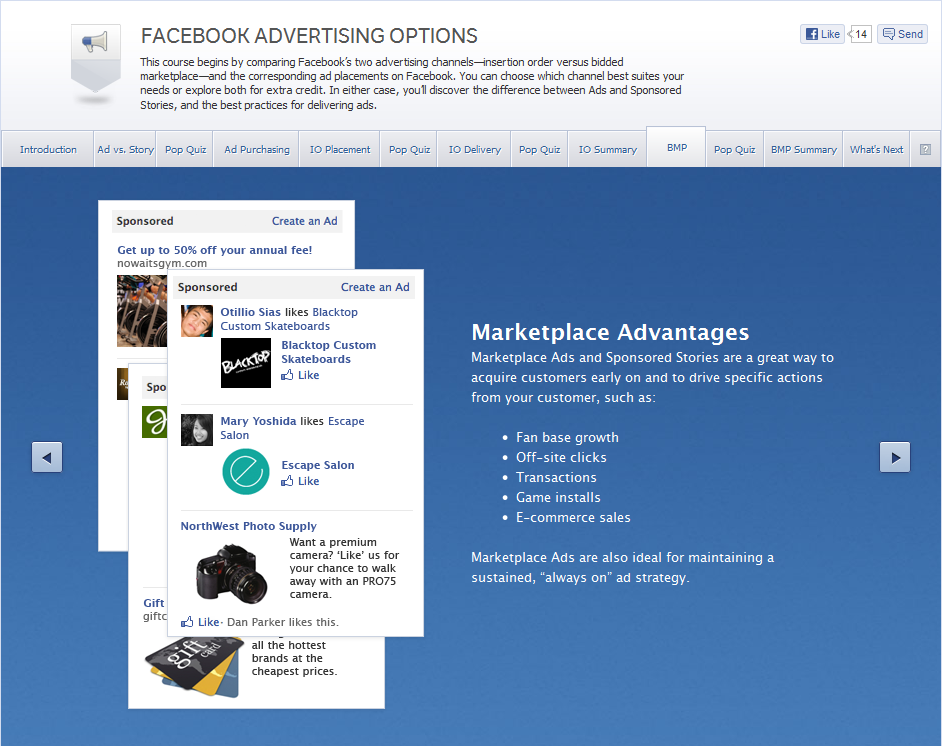Click the Escape Salon teal logo
The width and height of the screenshot is (942, 746).
(246, 472)
